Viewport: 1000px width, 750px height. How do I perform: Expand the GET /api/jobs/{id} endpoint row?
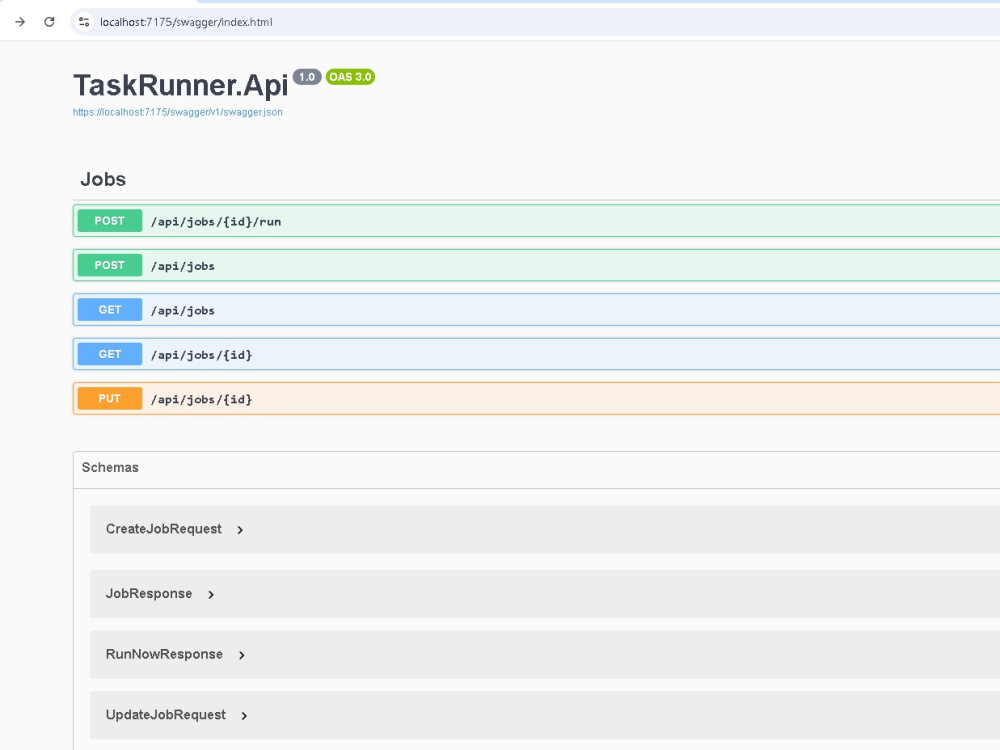(x=536, y=354)
